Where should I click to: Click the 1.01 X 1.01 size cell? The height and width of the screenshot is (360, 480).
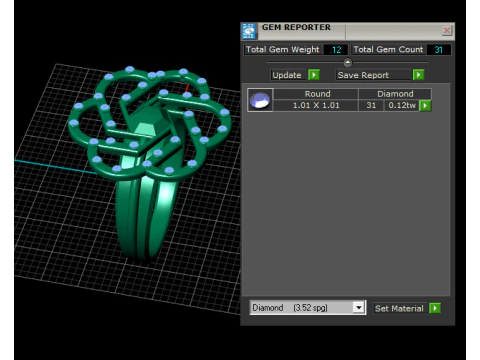tap(316, 105)
